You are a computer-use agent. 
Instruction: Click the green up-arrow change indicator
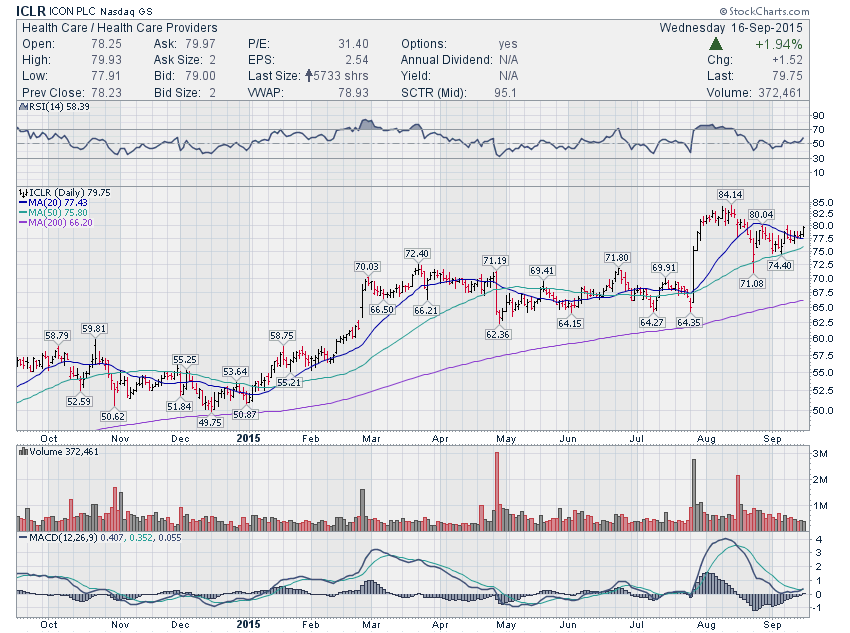[716, 44]
